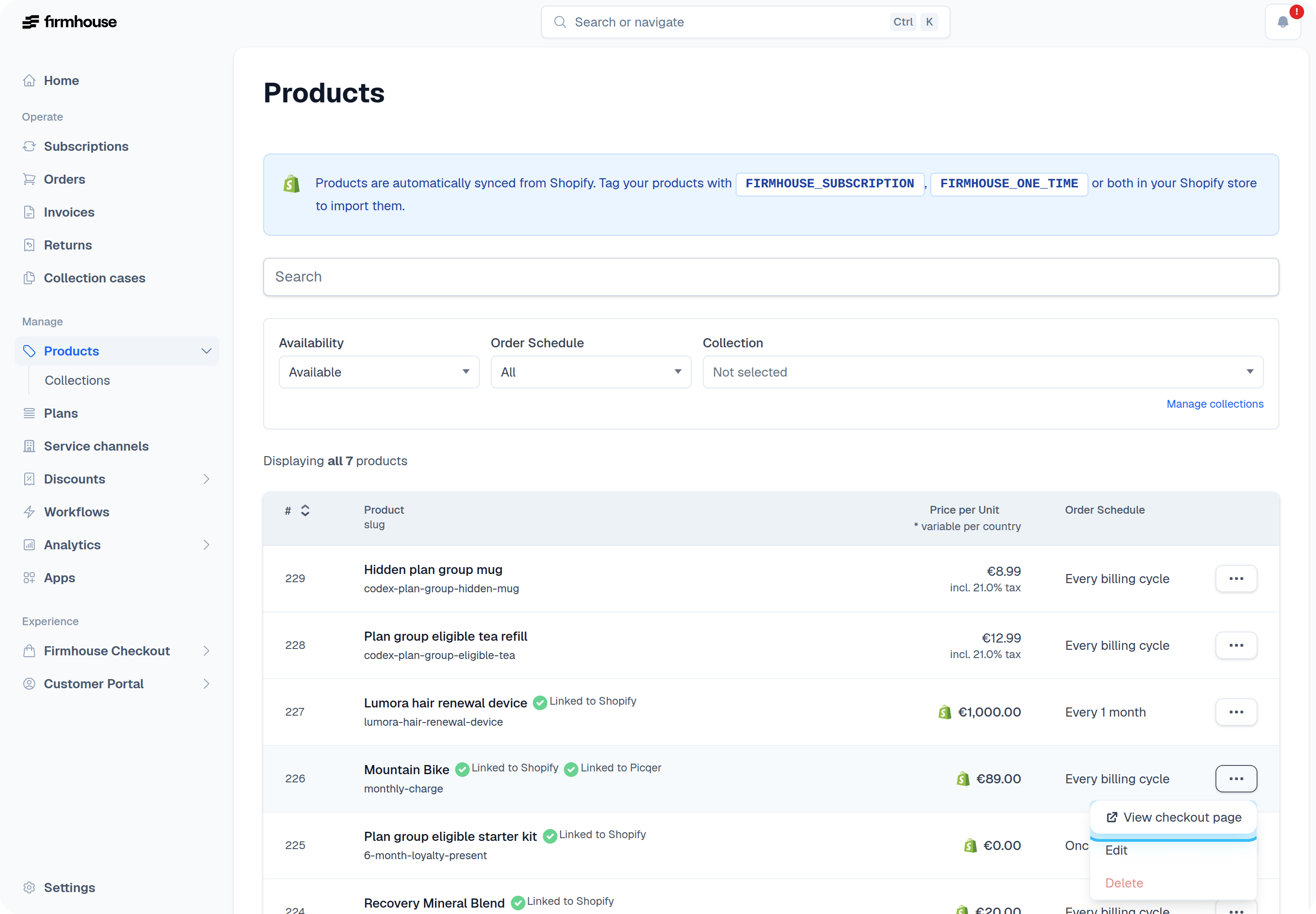Click the Every 1 month schedule text
Viewport: 1316px width, 914px height.
[x=1105, y=712]
